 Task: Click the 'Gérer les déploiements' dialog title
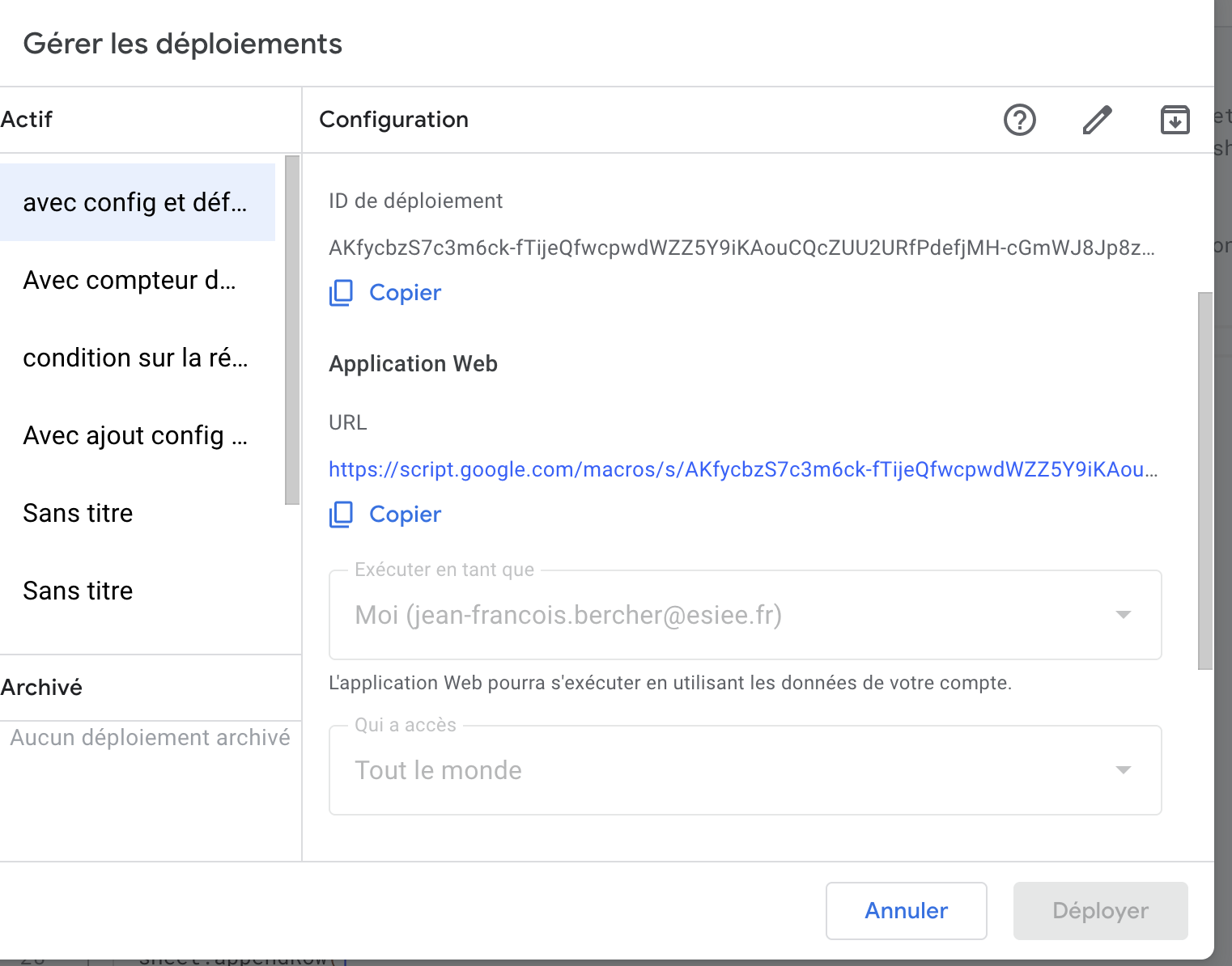tap(183, 44)
